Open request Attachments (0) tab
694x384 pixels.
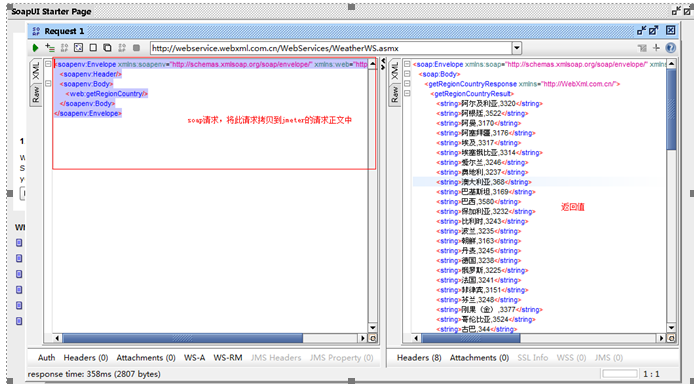point(146,357)
